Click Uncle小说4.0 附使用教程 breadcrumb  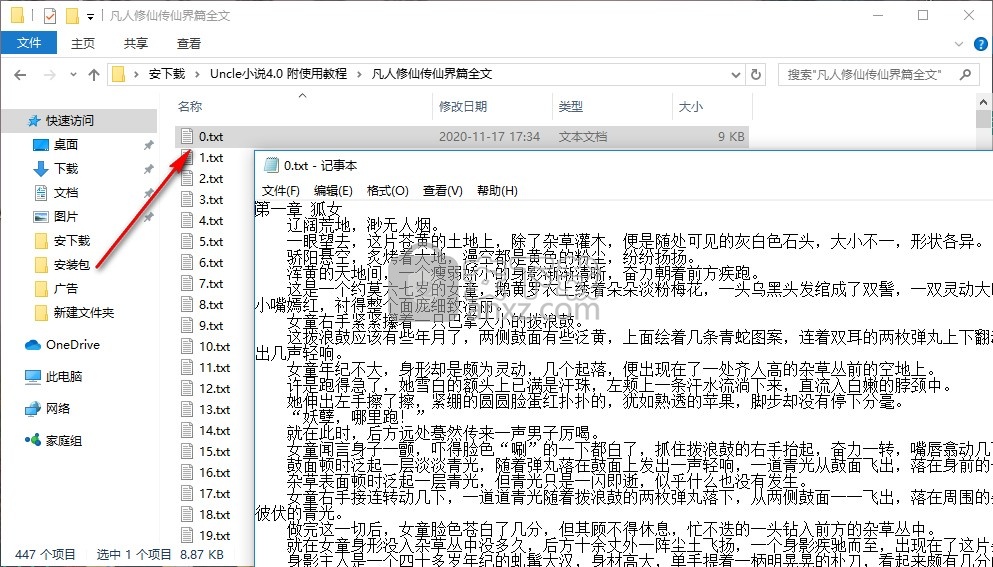click(x=278, y=74)
